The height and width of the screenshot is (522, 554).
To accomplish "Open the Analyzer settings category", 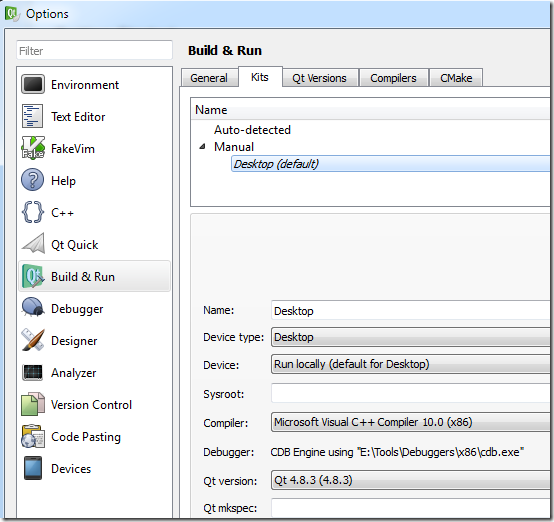I will tap(94, 373).
